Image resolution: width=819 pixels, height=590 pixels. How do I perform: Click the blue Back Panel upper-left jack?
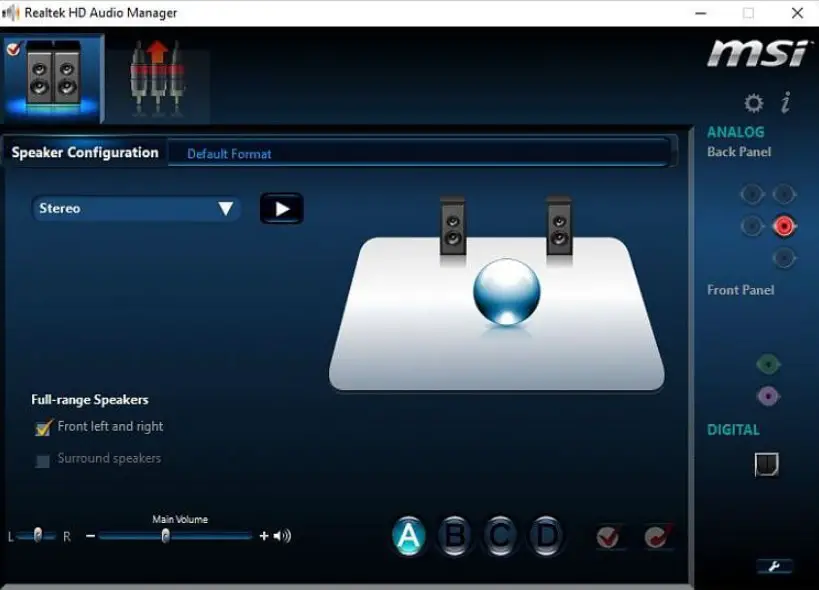point(752,193)
